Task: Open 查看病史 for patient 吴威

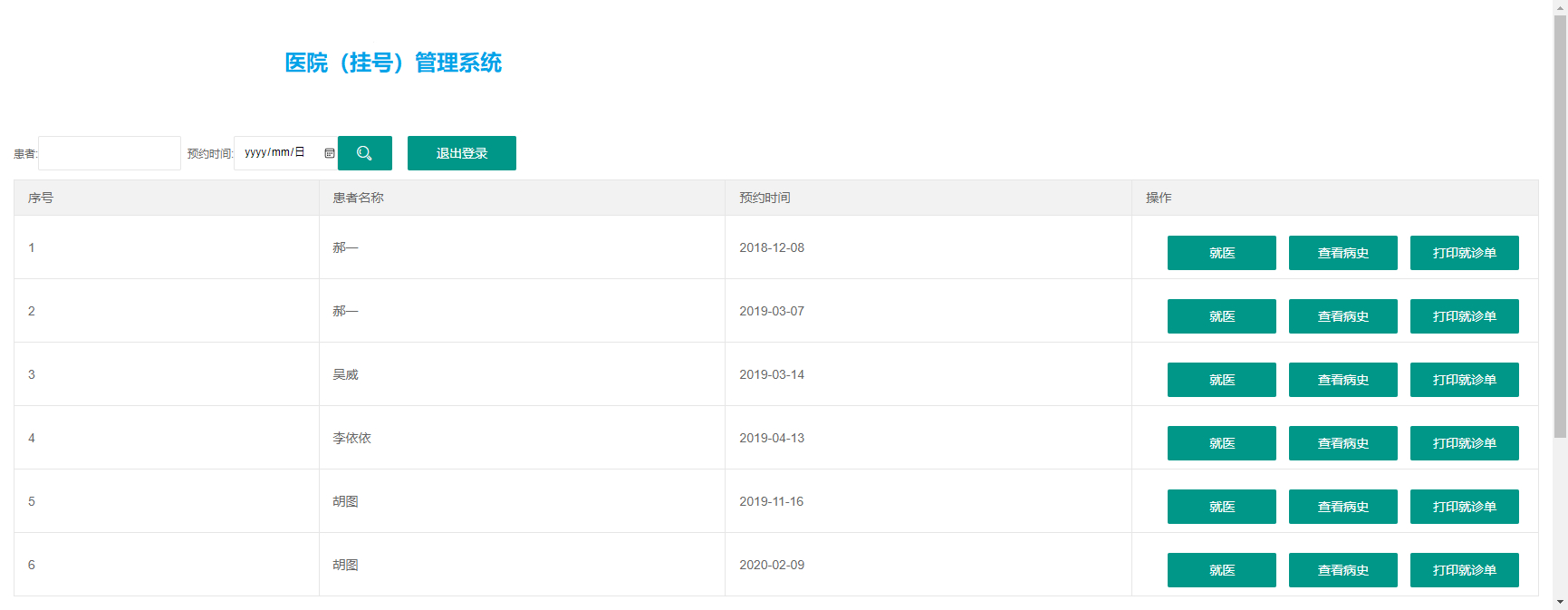Action: point(1342,380)
